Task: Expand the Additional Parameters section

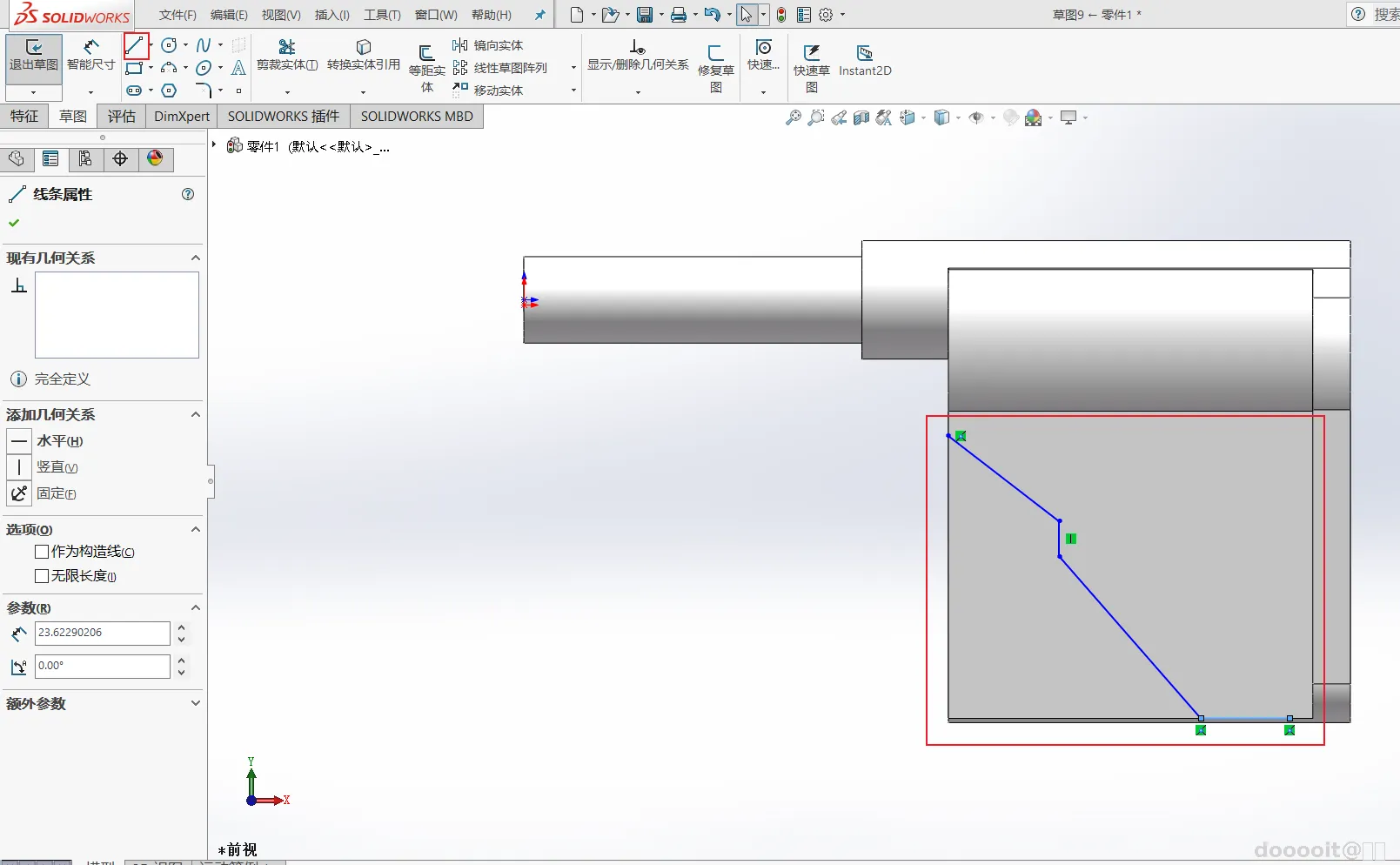Action: click(195, 703)
